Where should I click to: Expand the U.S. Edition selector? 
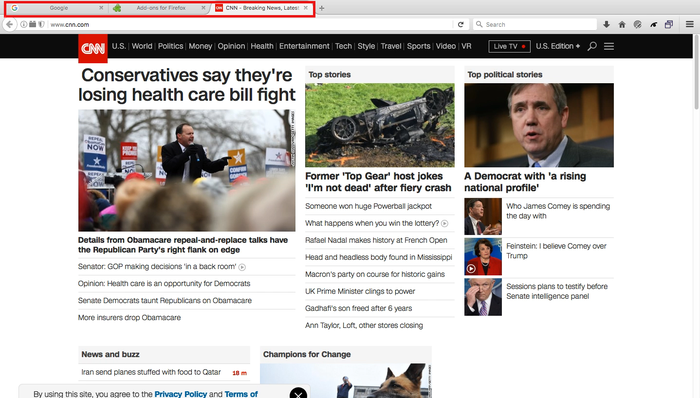tap(558, 46)
